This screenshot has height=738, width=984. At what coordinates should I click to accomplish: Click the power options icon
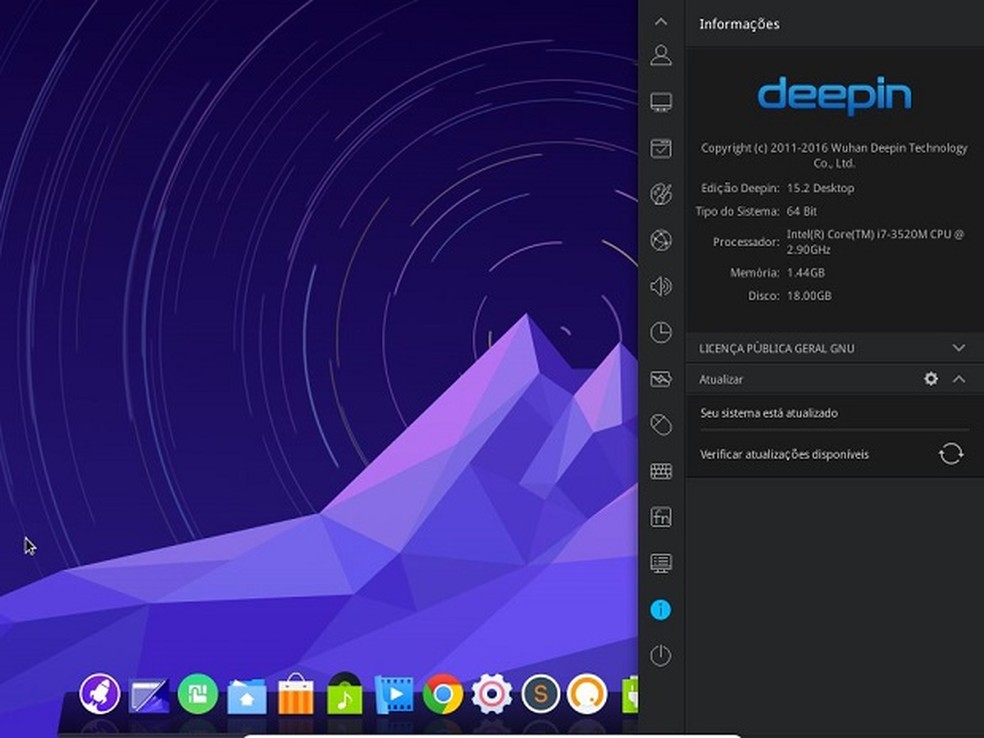click(661, 656)
